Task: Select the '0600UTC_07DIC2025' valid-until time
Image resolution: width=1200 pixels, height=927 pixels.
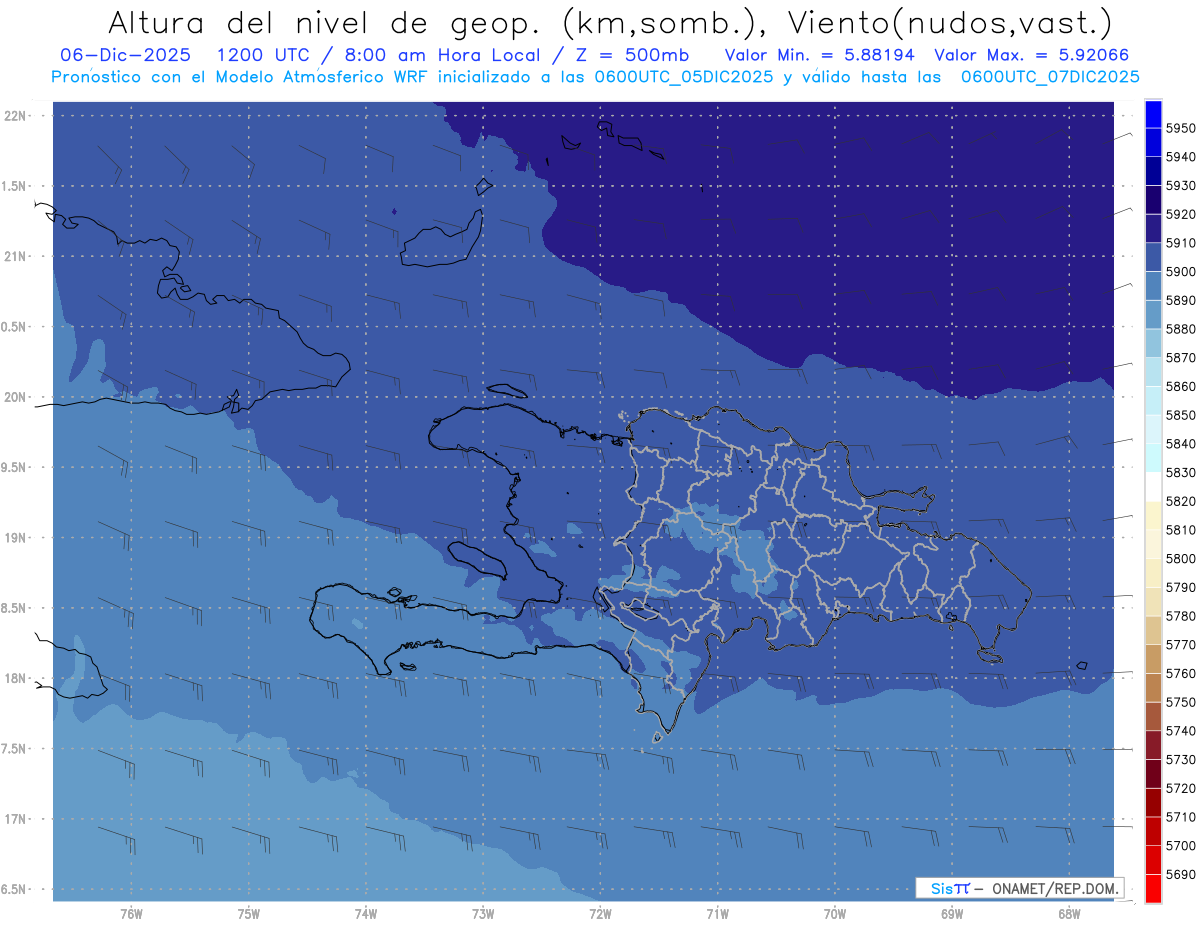Action: point(1048,77)
